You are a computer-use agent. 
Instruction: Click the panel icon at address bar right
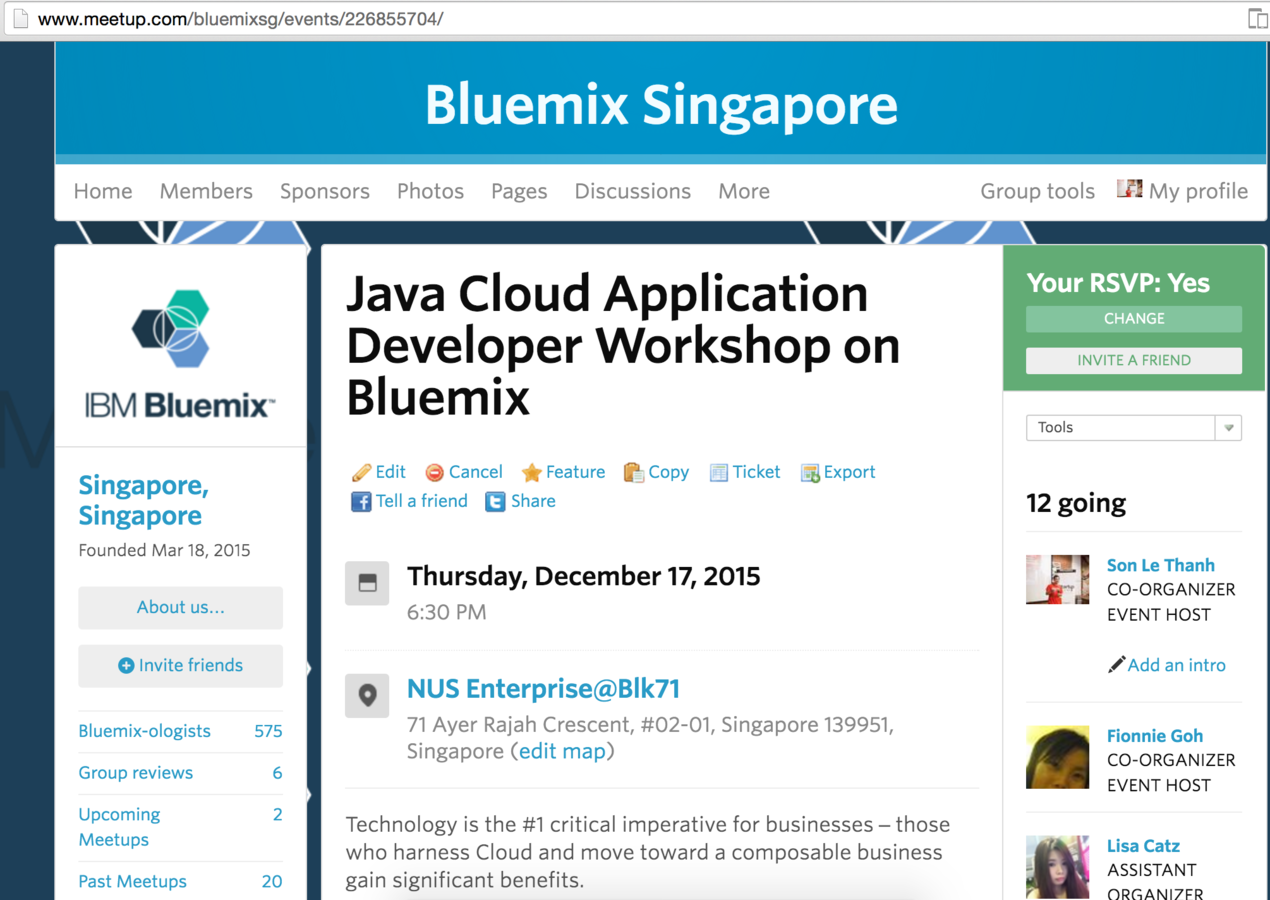[x=1258, y=19]
